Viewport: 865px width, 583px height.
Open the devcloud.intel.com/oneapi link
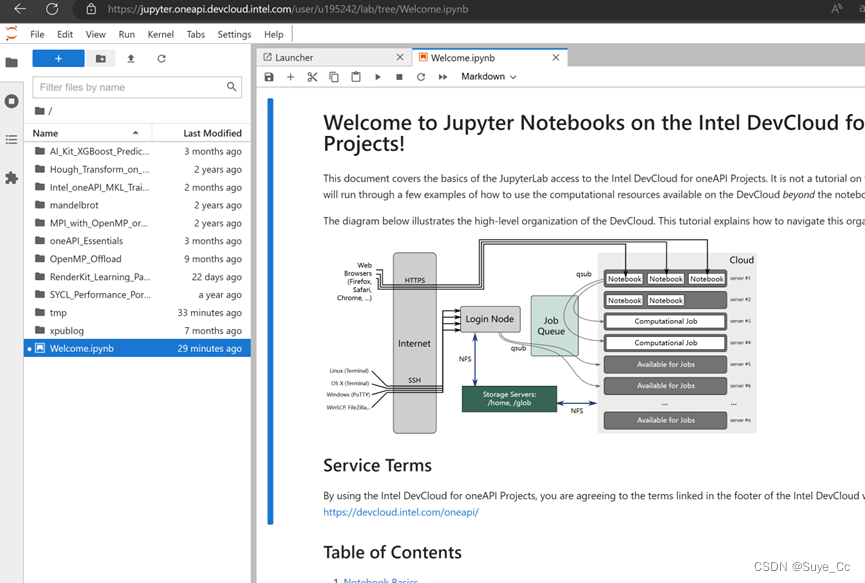(401, 512)
